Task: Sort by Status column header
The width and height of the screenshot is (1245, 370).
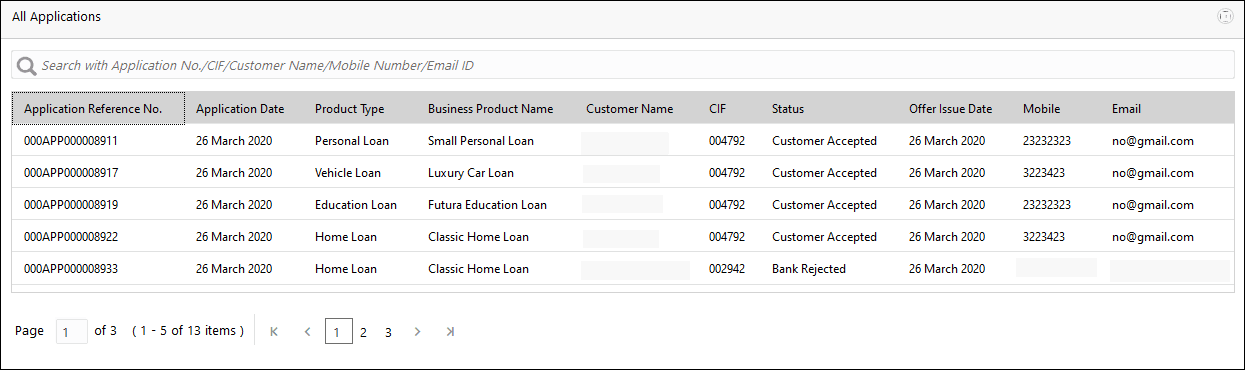Action: [788, 109]
